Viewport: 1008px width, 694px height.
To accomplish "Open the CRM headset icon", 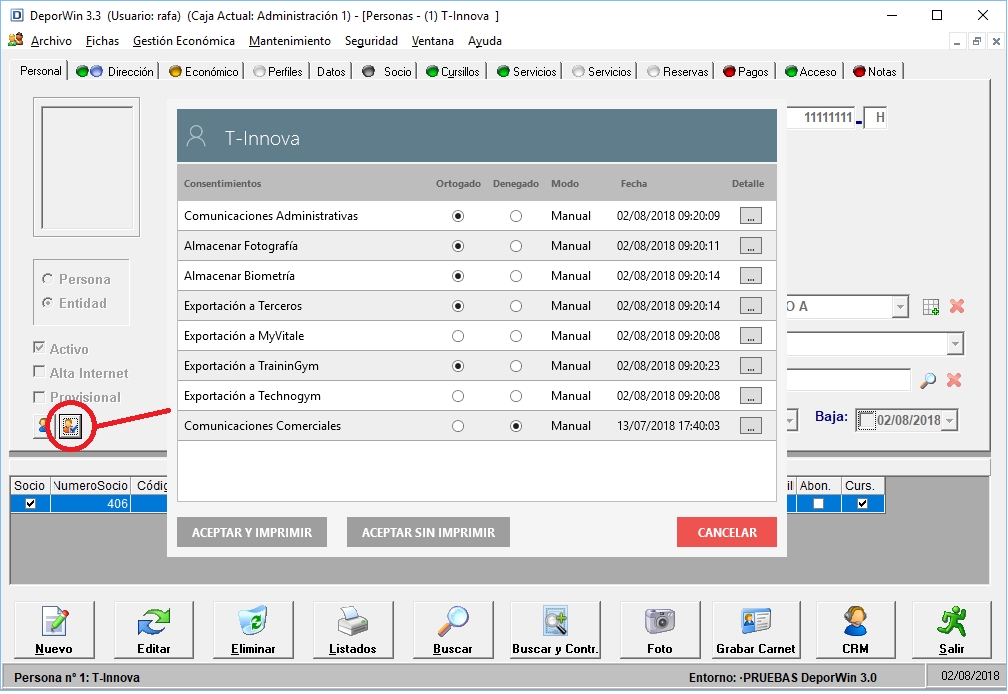I will 855,621.
